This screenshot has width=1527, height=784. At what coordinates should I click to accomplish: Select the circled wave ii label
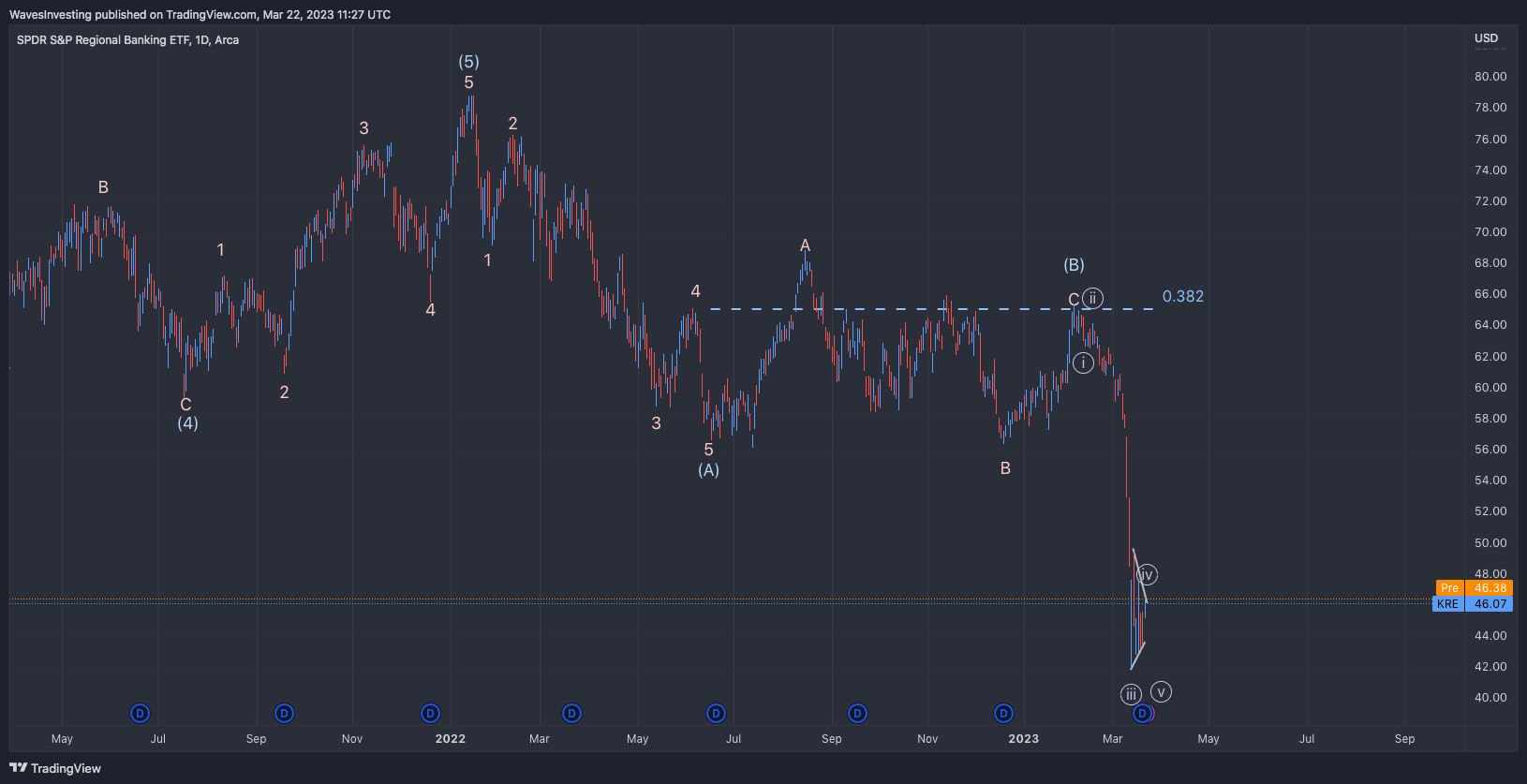tap(1092, 299)
